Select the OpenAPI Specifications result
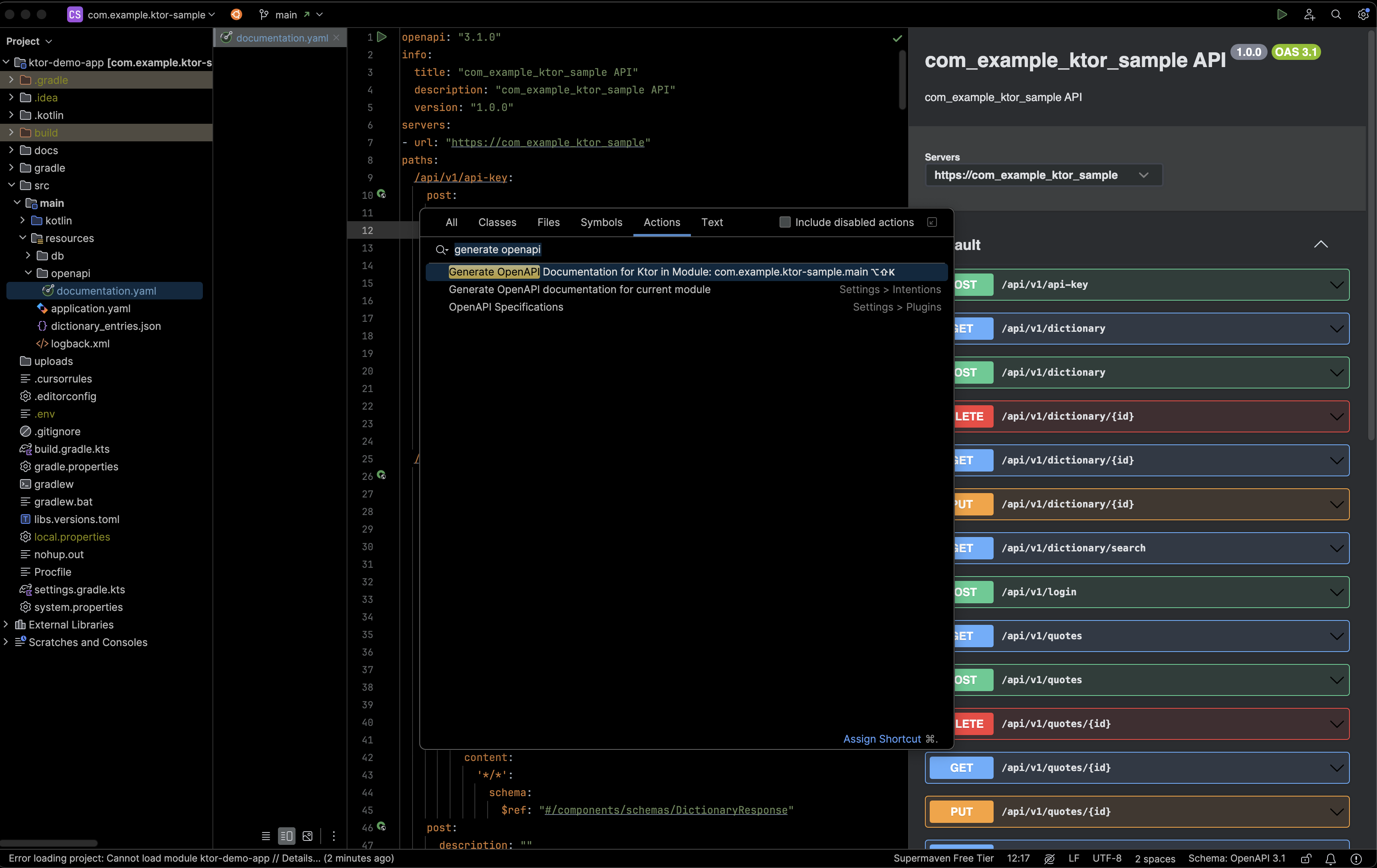This screenshot has width=1377, height=868. [x=686, y=307]
